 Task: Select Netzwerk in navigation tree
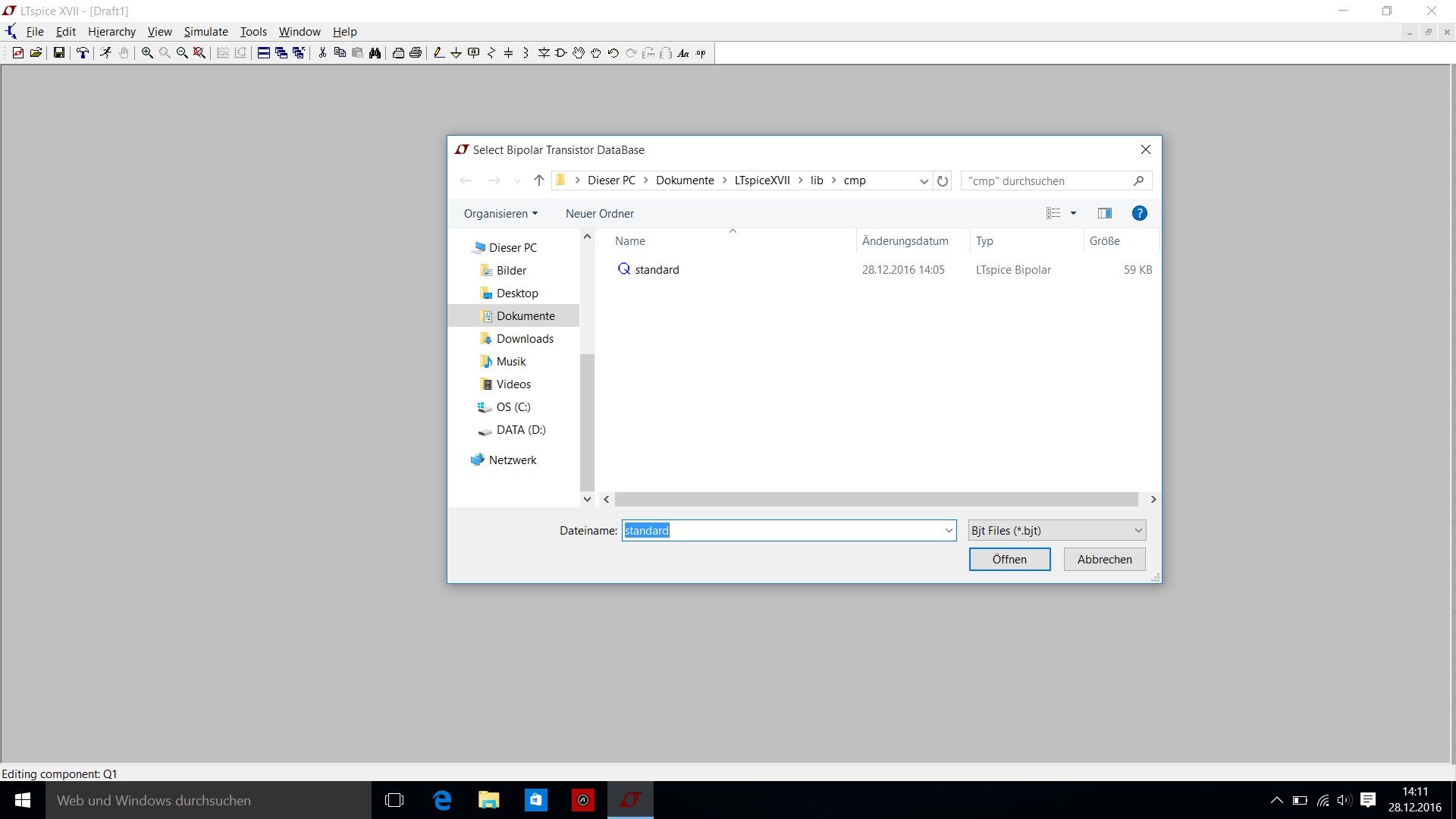click(x=513, y=460)
